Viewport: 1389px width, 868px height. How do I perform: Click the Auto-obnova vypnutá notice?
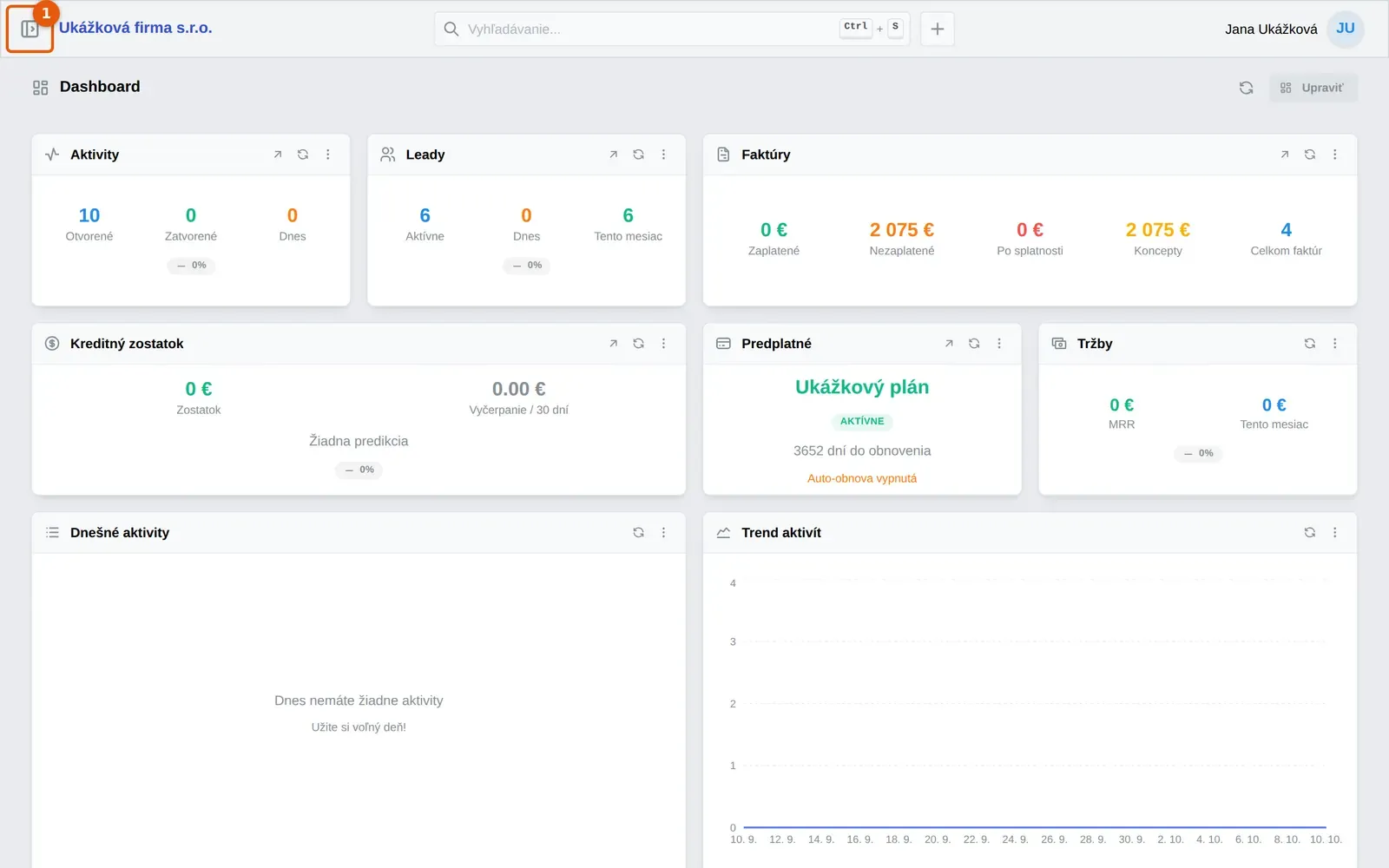coord(862,478)
